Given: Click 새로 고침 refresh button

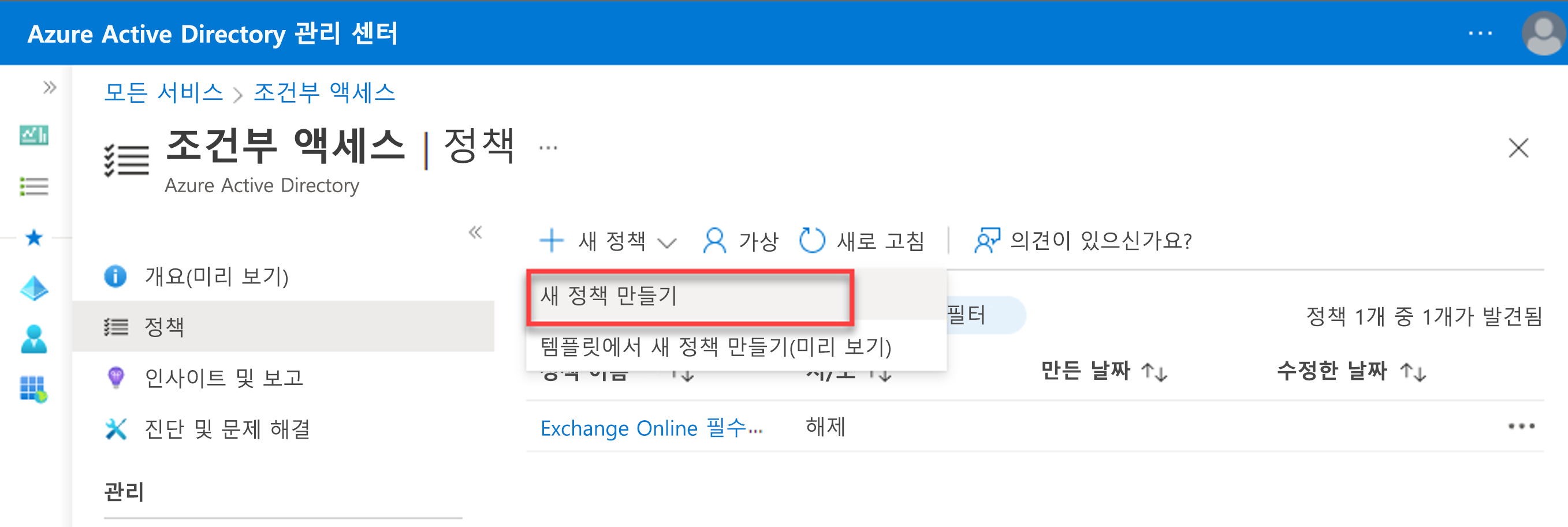Looking at the screenshot, I should click(861, 241).
